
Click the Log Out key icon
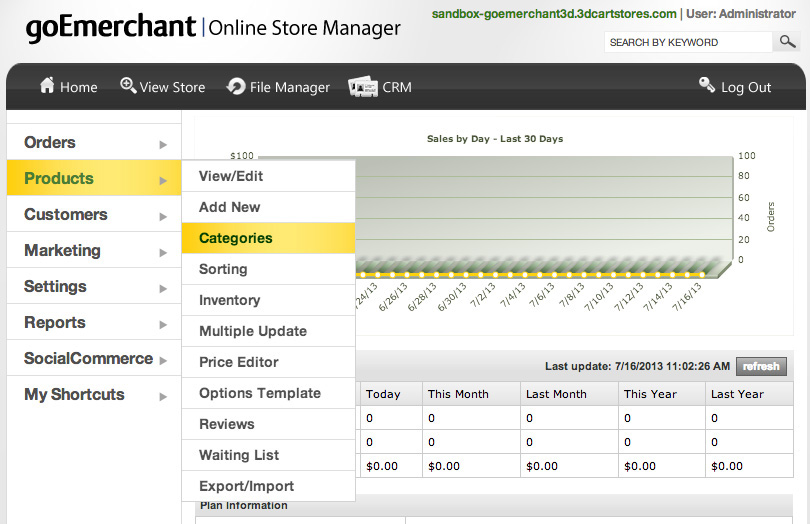point(707,84)
